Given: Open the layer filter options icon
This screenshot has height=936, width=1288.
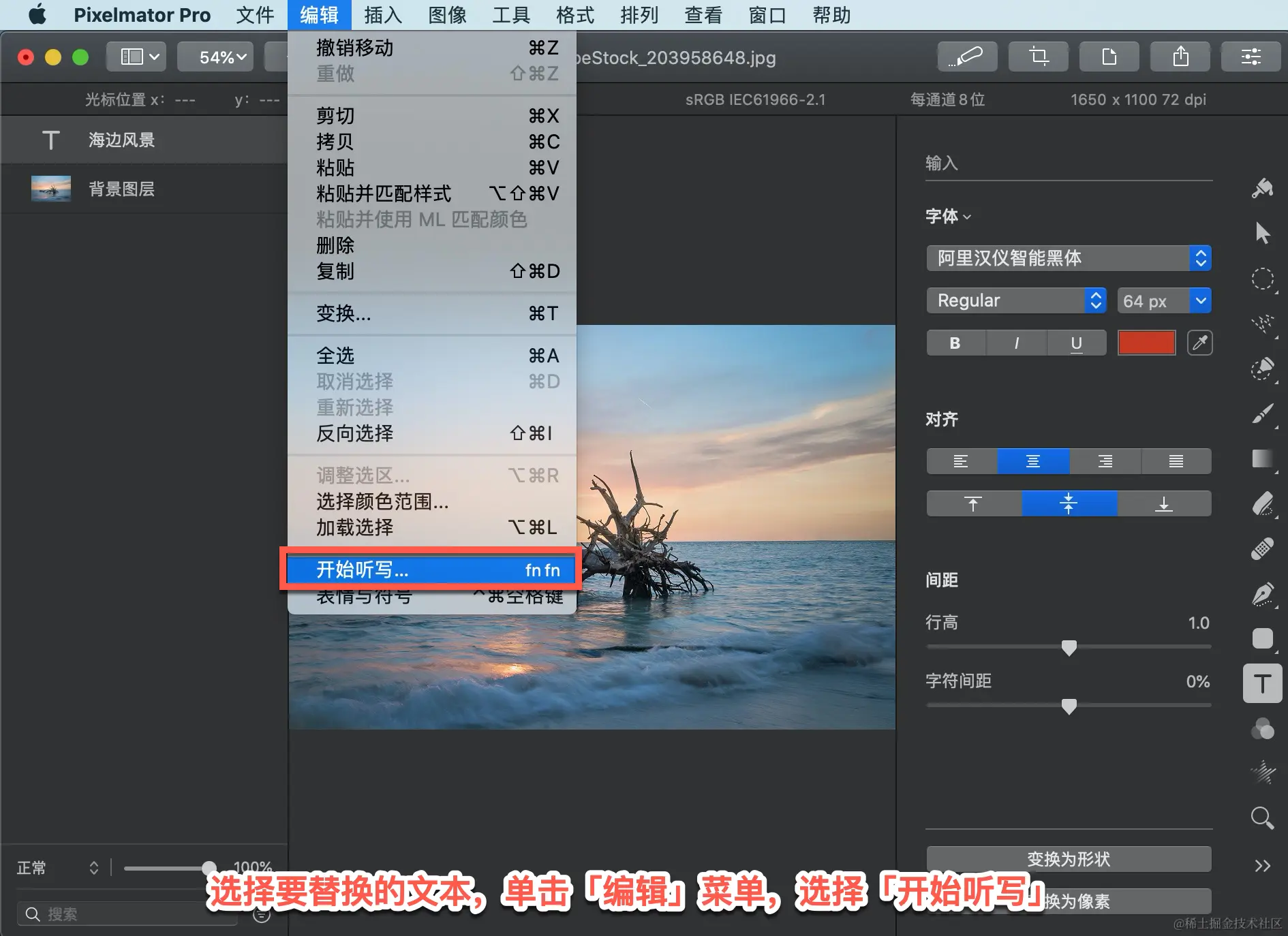Looking at the screenshot, I should click(262, 915).
